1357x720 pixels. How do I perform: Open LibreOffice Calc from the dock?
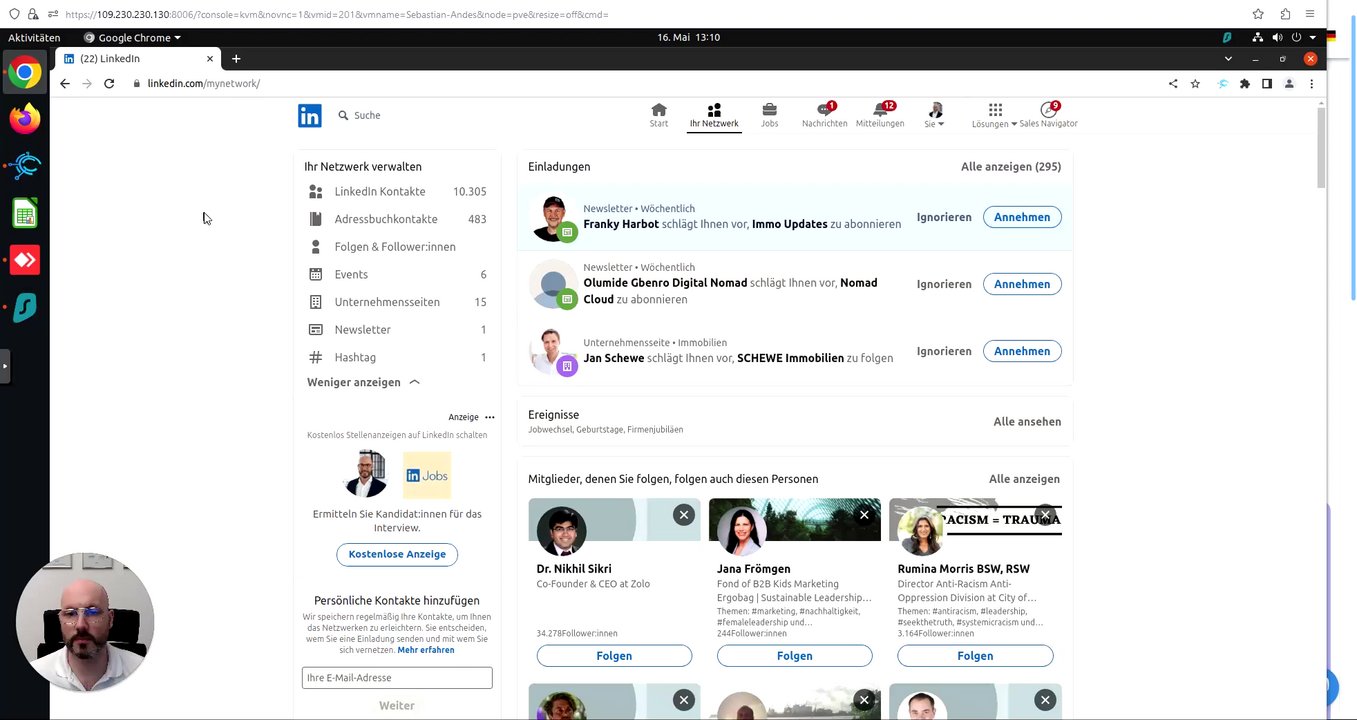[x=25, y=213]
